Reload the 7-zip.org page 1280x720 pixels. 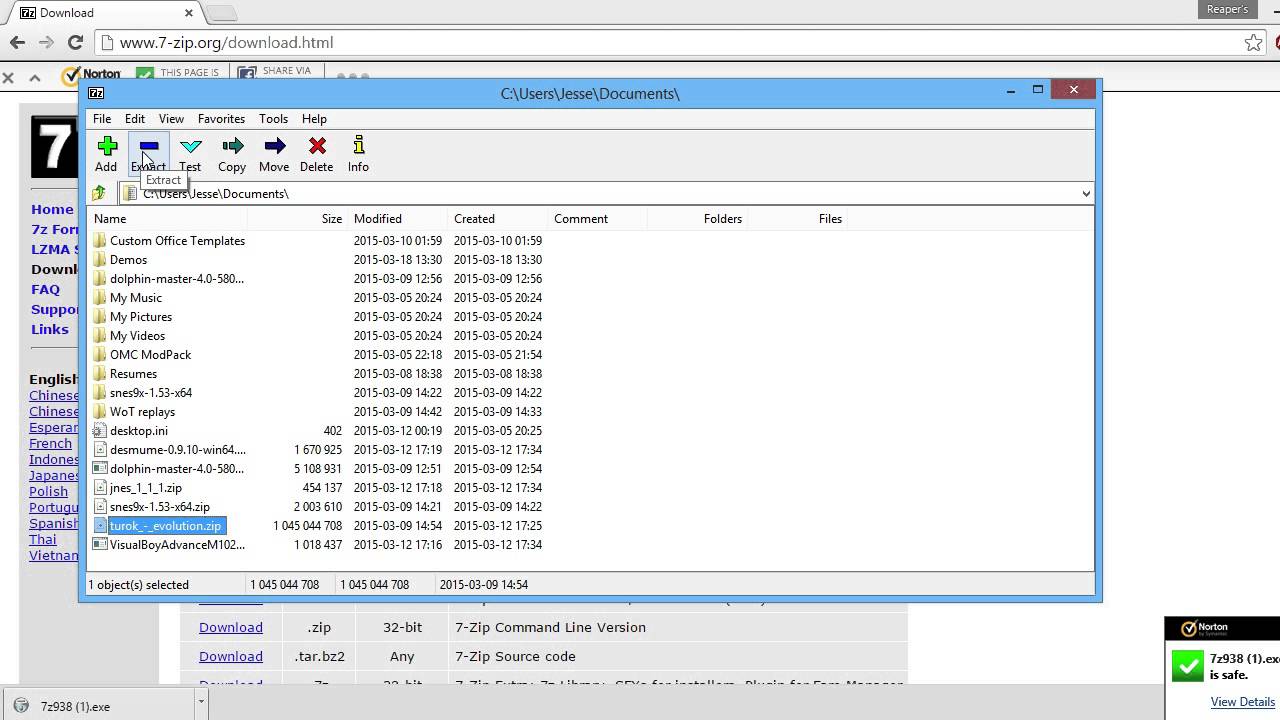[75, 42]
